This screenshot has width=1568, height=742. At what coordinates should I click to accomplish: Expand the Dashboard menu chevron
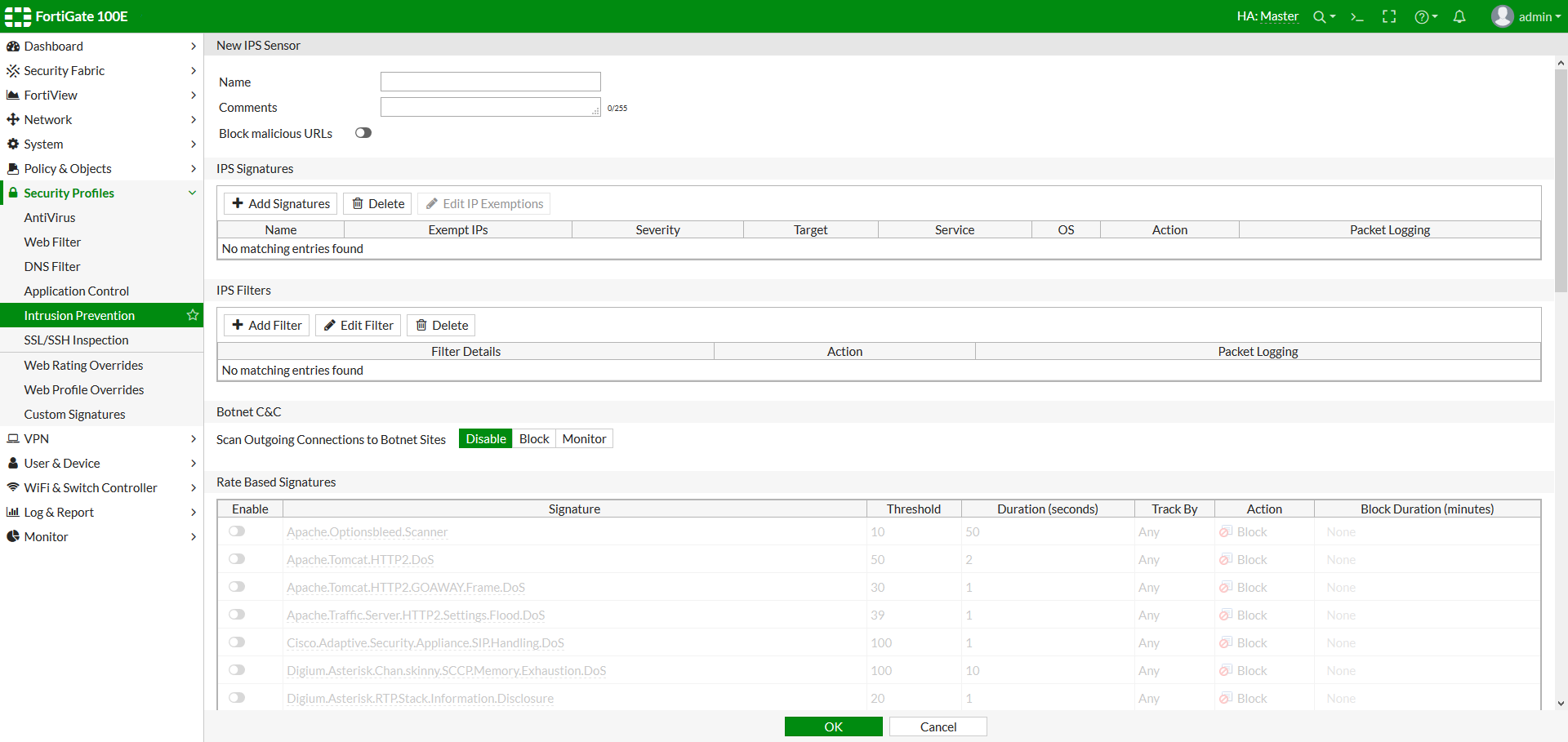pos(194,47)
